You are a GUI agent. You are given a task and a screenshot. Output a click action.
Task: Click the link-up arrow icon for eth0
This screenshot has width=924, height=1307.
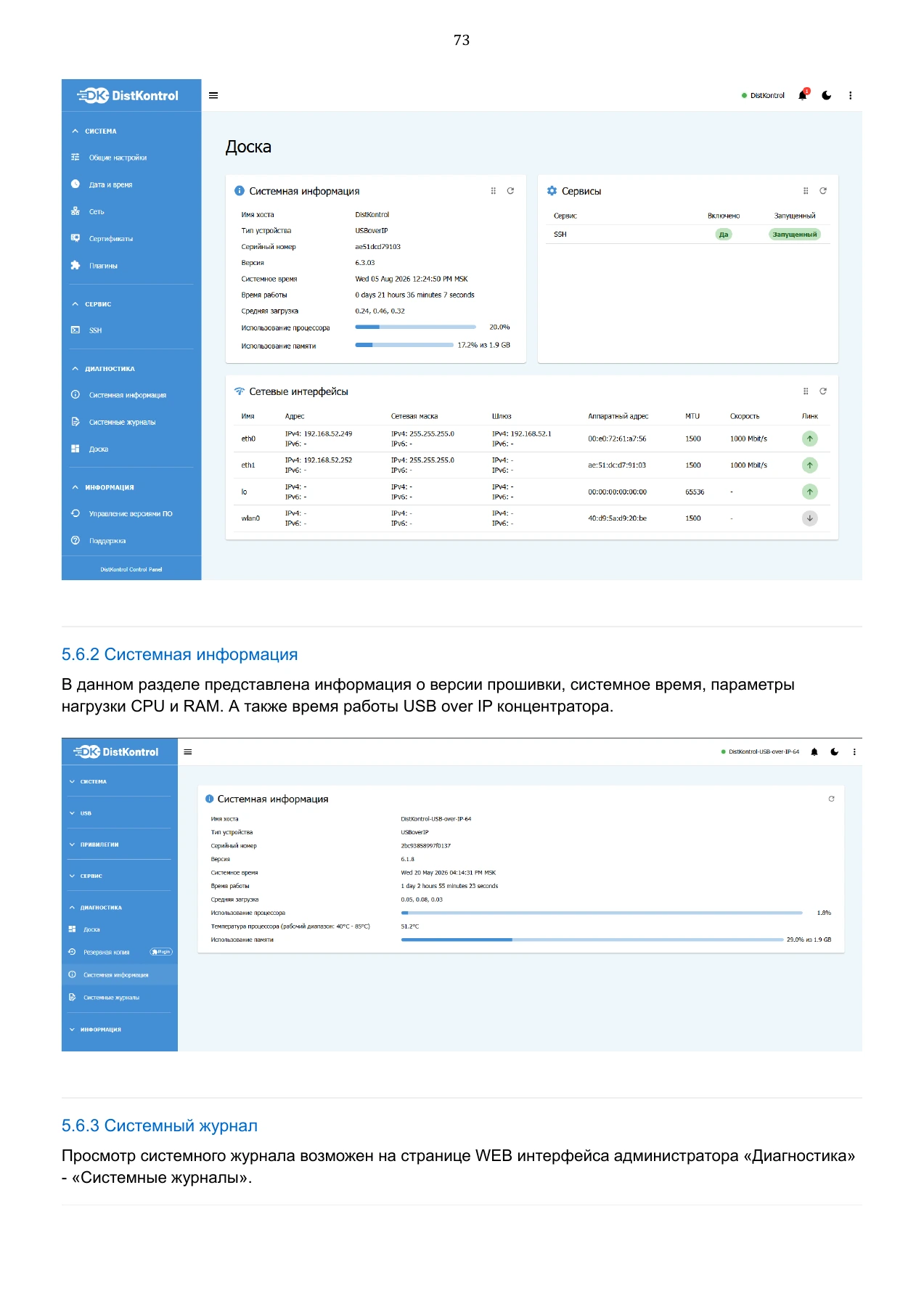coord(810,439)
